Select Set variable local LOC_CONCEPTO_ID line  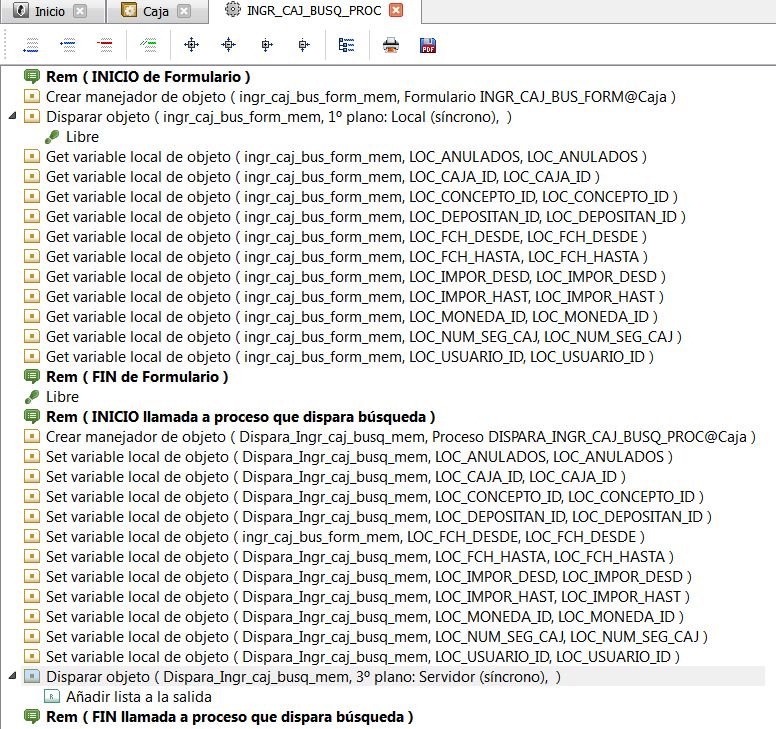(x=375, y=496)
